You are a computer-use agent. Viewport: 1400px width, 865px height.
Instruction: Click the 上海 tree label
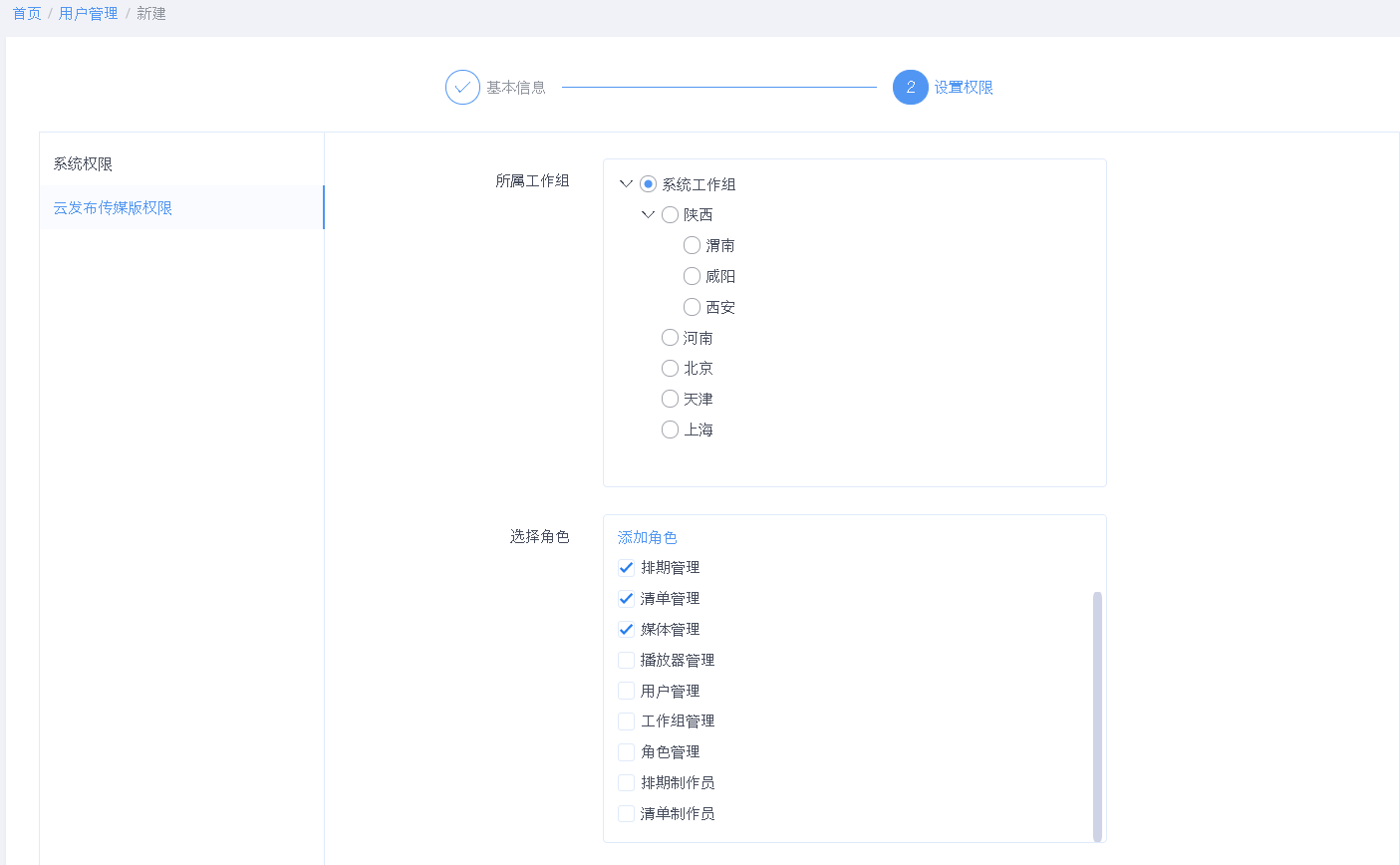(x=699, y=430)
